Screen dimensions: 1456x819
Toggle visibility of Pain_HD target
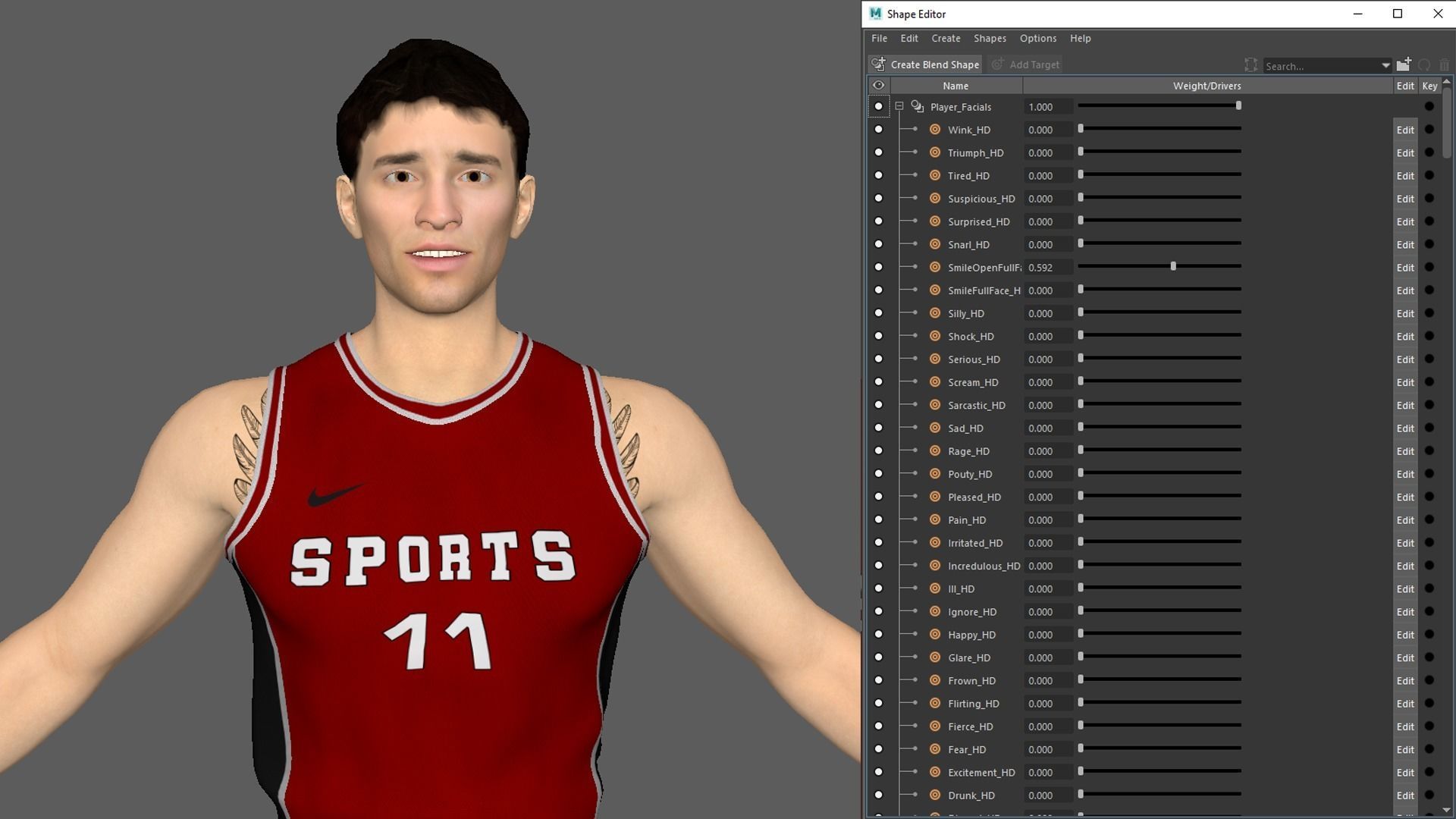pos(878,519)
